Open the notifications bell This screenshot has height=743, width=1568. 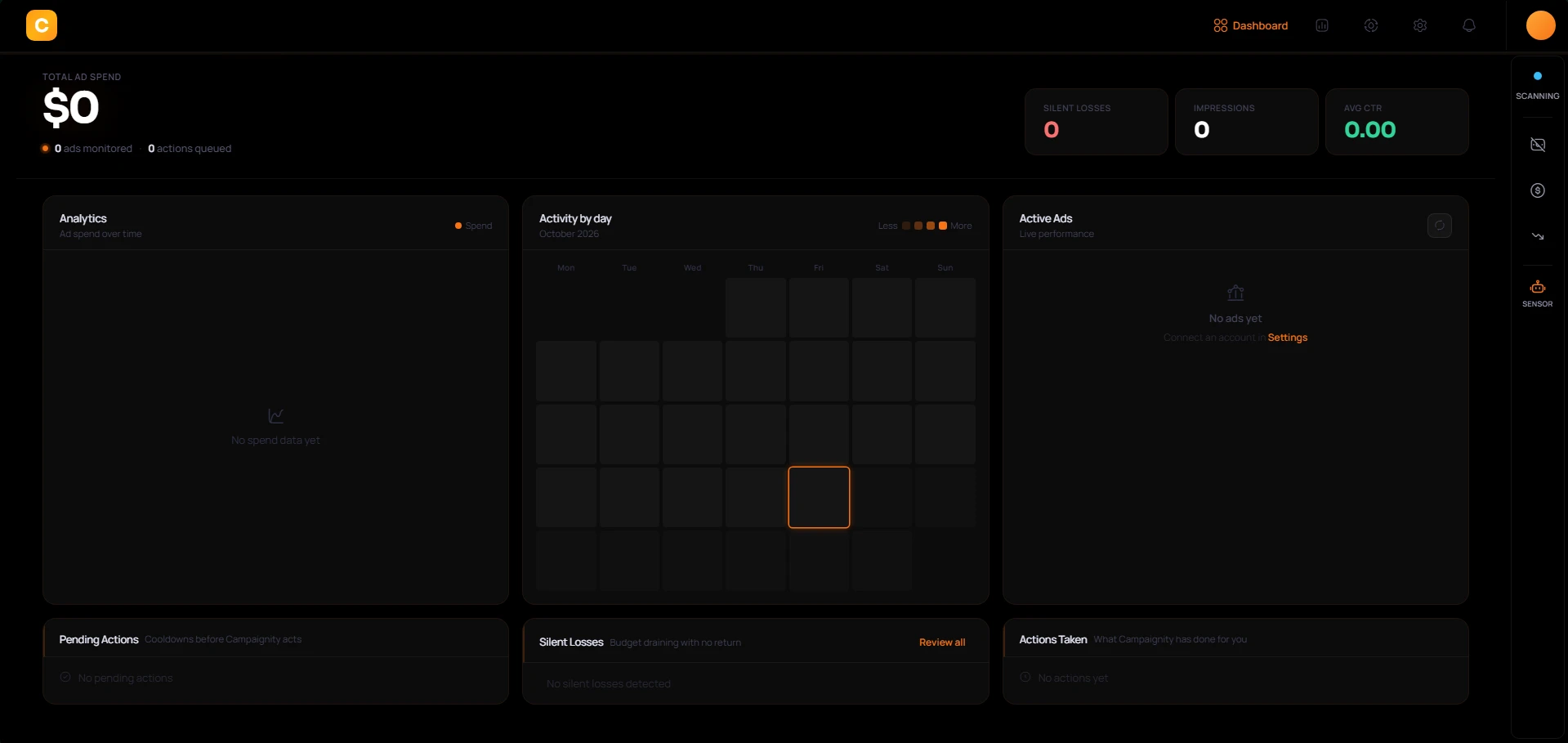point(1469,25)
